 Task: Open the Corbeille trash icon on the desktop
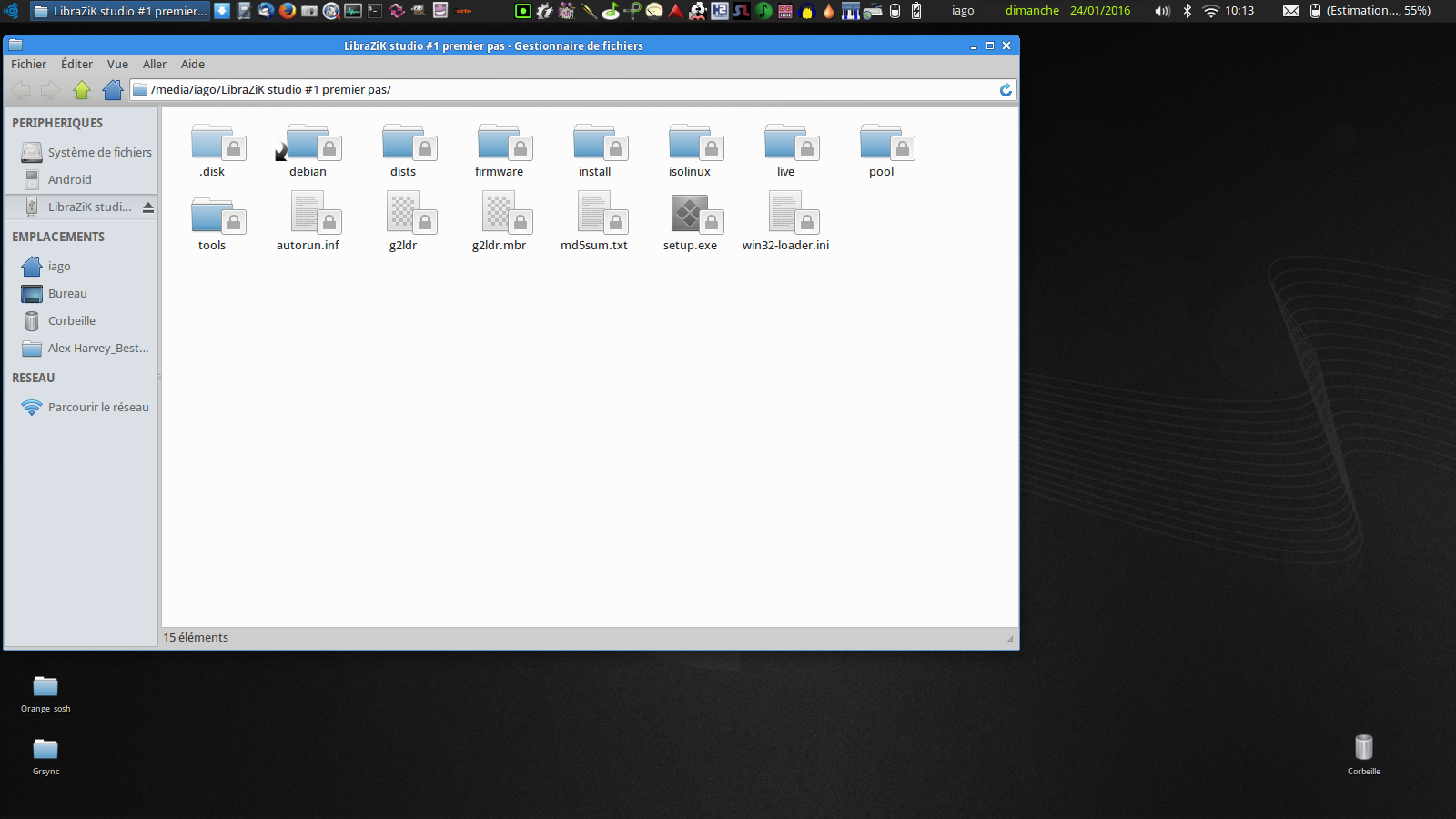(x=1363, y=755)
